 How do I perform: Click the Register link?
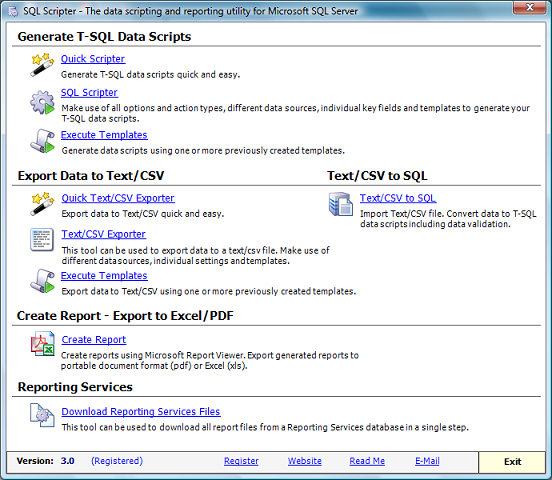tap(241, 461)
